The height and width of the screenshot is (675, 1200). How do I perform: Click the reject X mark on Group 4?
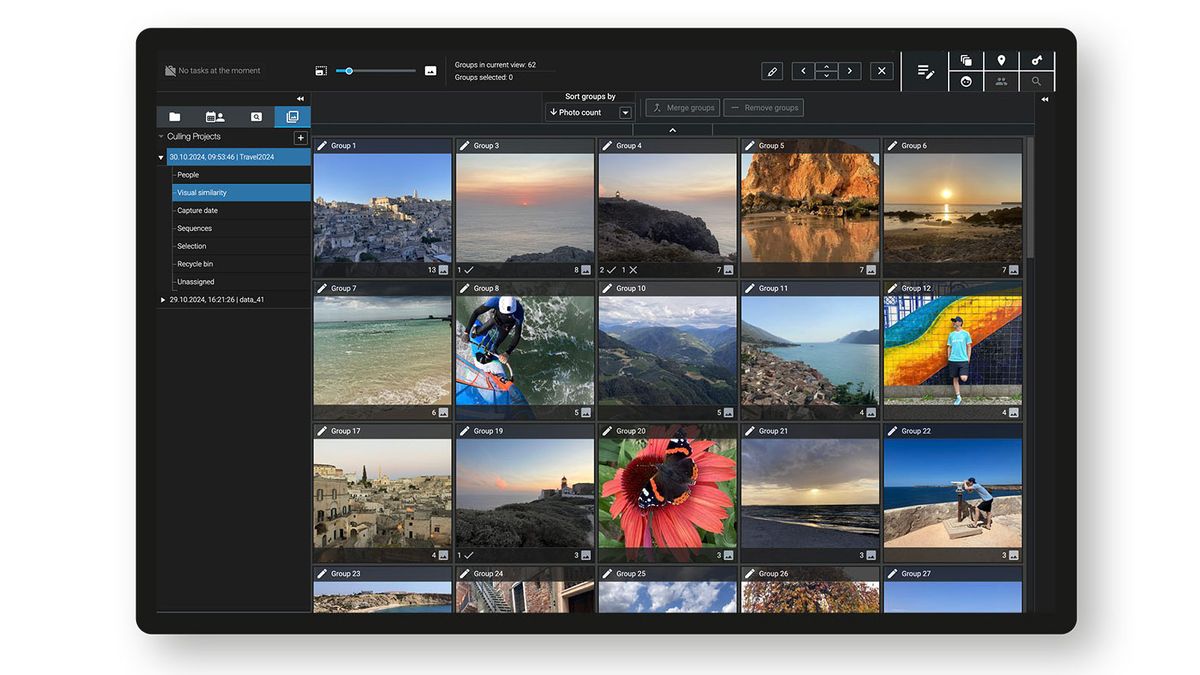point(633,270)
